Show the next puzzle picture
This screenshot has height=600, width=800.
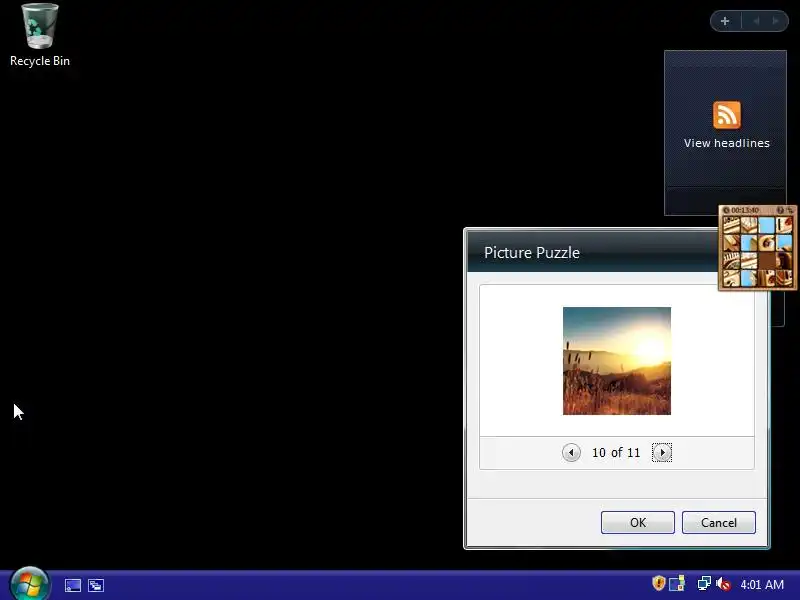[662, 453]
